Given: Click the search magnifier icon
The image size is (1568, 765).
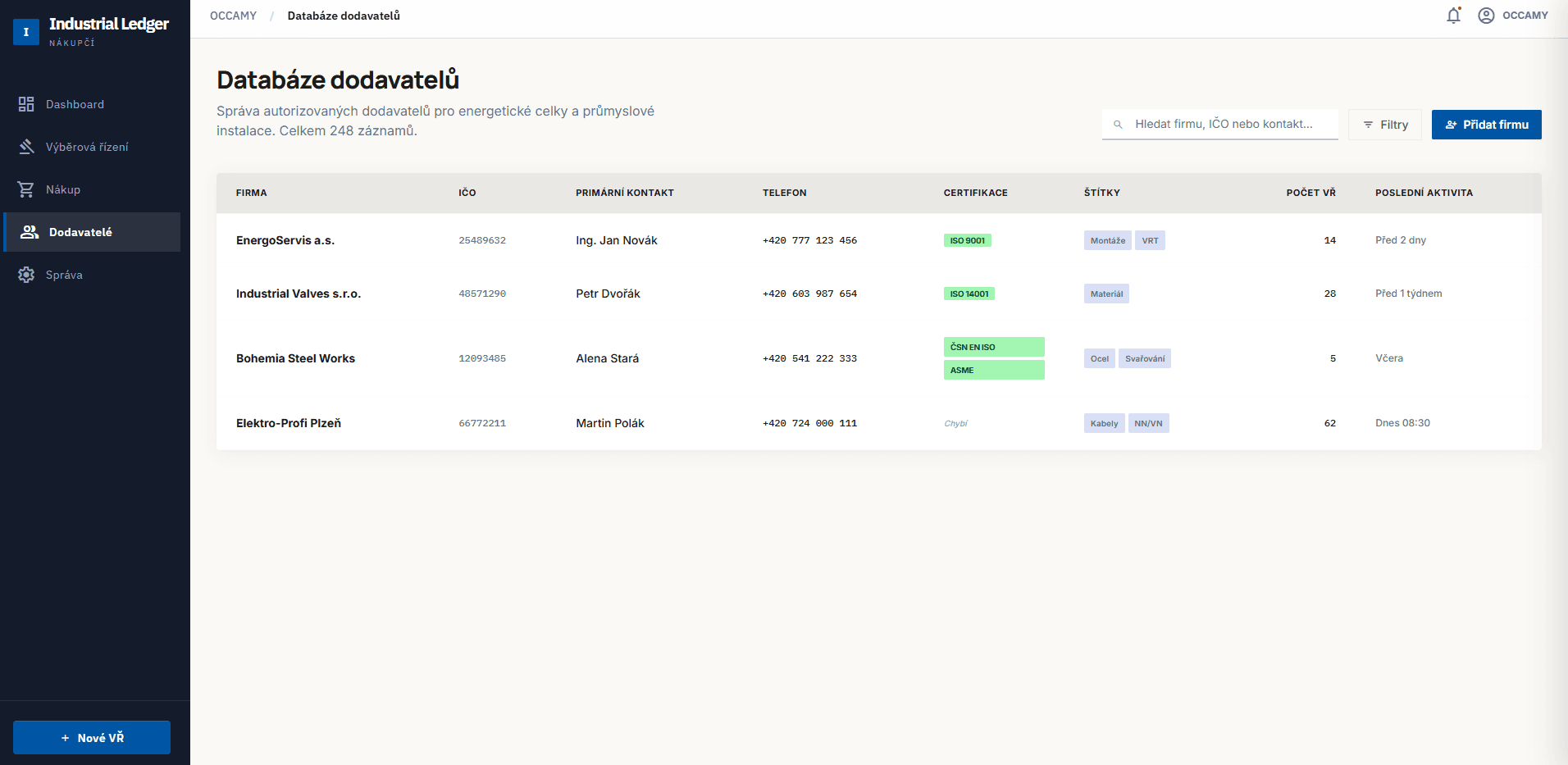Looking at the screenshot, I should (1118, 125).
